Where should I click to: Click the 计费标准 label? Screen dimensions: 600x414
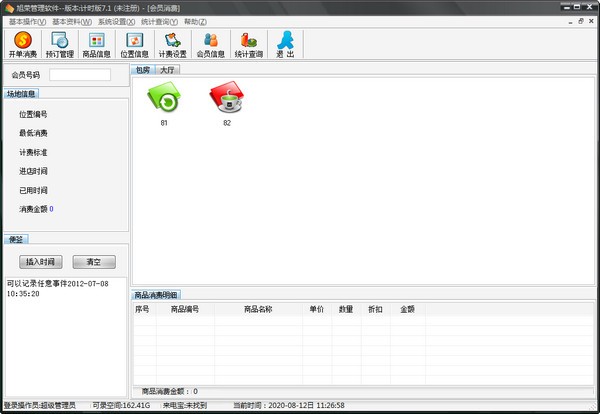click(33, 152)
